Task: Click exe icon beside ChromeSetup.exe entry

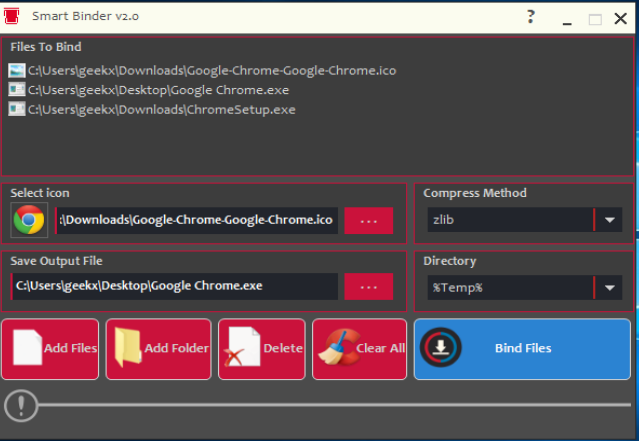Action: point(17,109)
